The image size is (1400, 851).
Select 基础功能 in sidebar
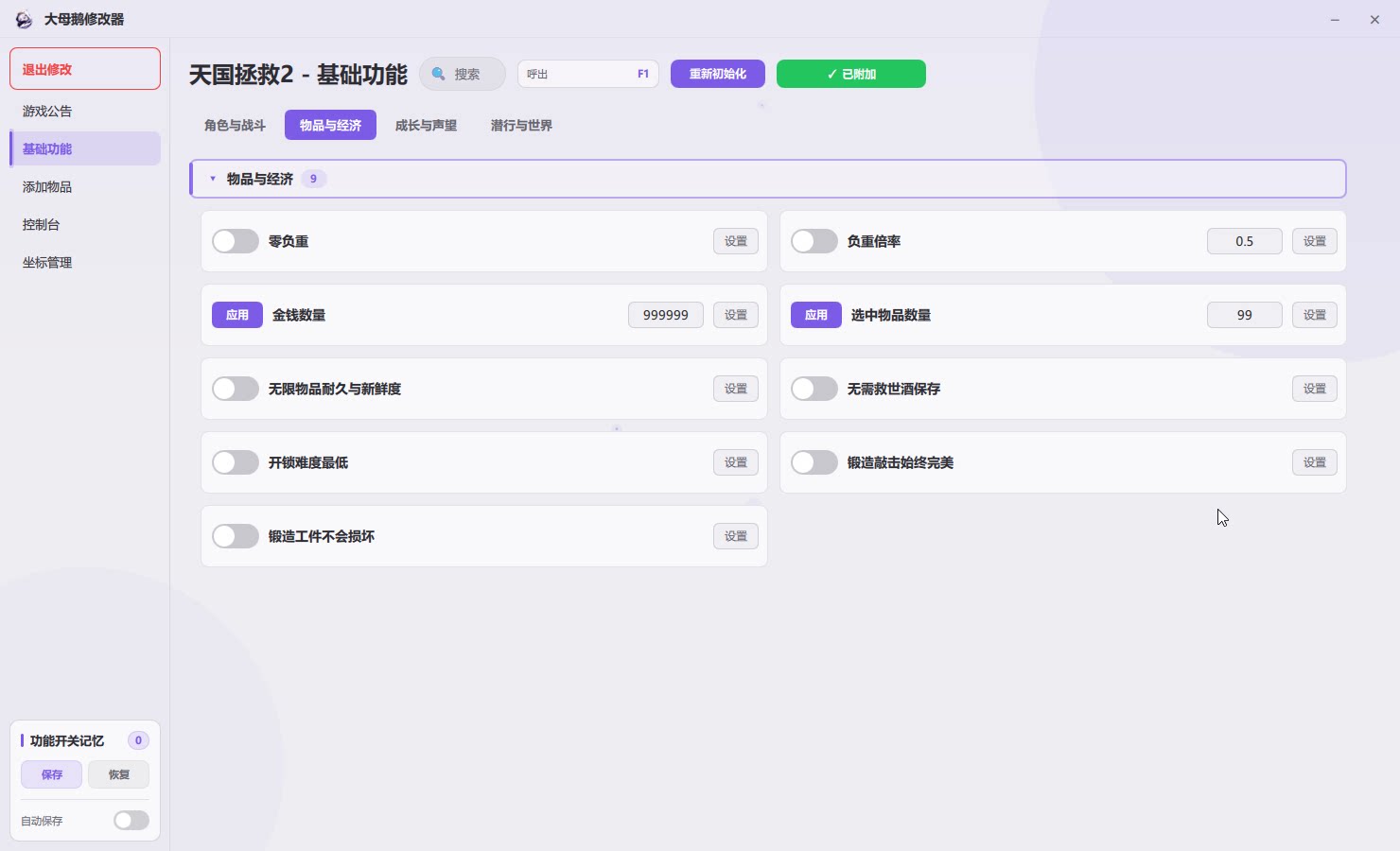point(85,148)
